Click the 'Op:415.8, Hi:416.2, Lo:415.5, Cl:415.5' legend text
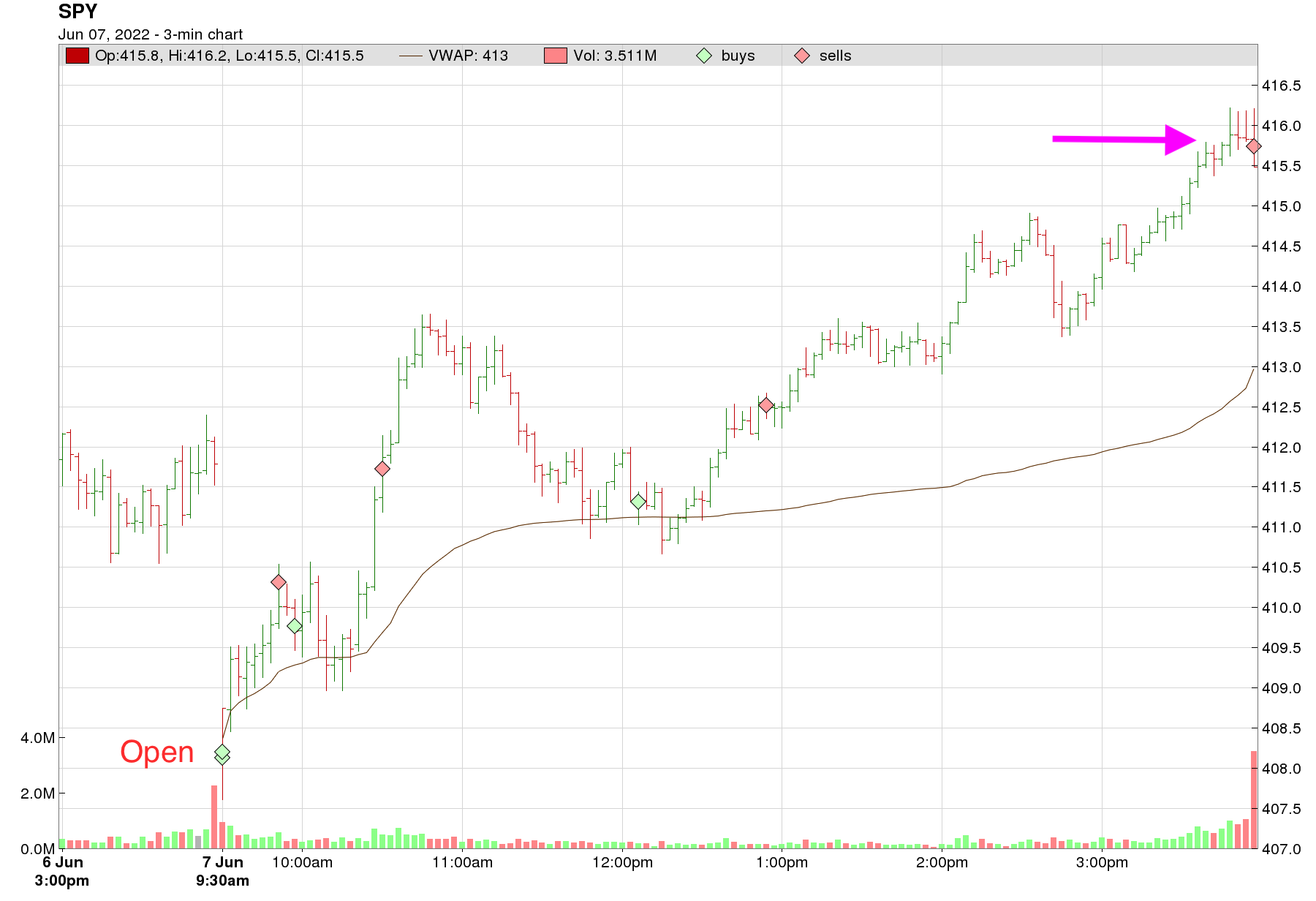 click(230, 56)
